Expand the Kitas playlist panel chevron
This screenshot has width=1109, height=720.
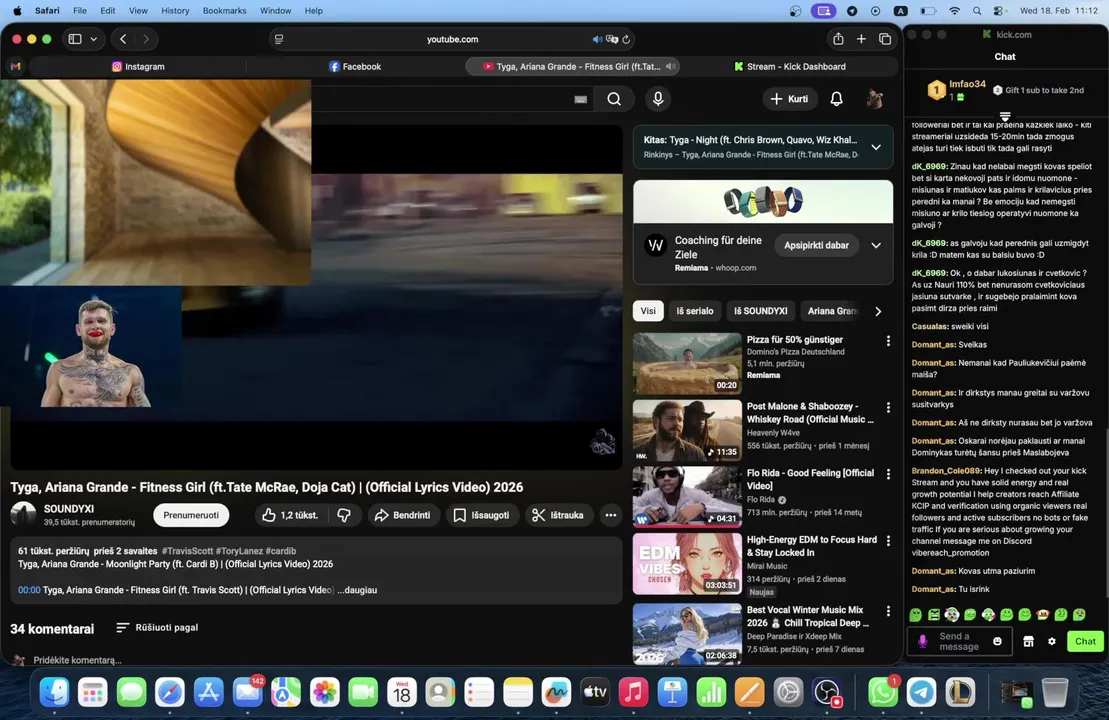point(876,147)
